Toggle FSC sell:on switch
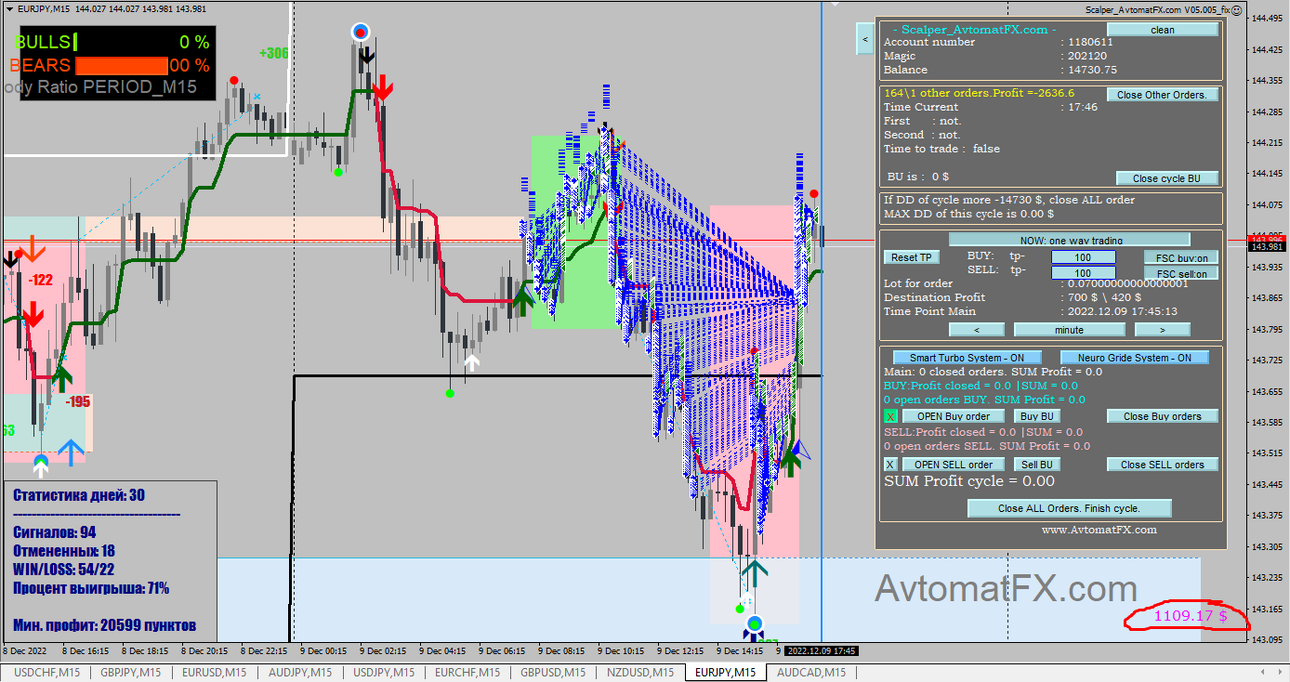The width and height of the screenshot is (1290, 682). point(1181,273)
